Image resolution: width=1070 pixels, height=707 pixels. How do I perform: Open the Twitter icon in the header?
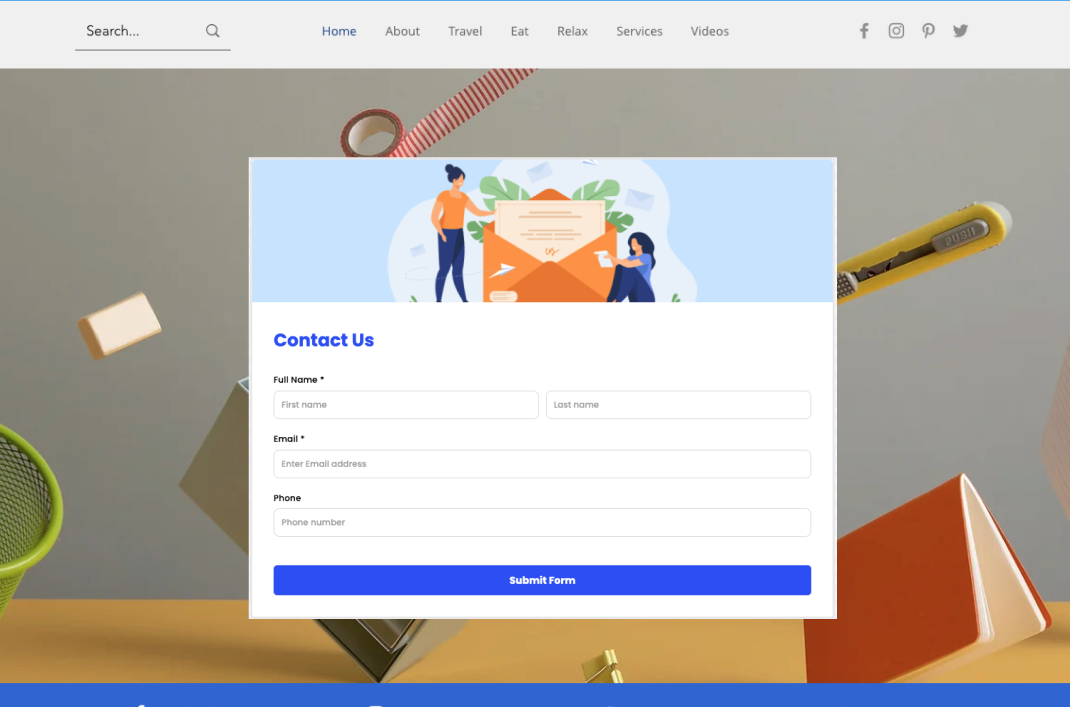[x=960, y=30]
